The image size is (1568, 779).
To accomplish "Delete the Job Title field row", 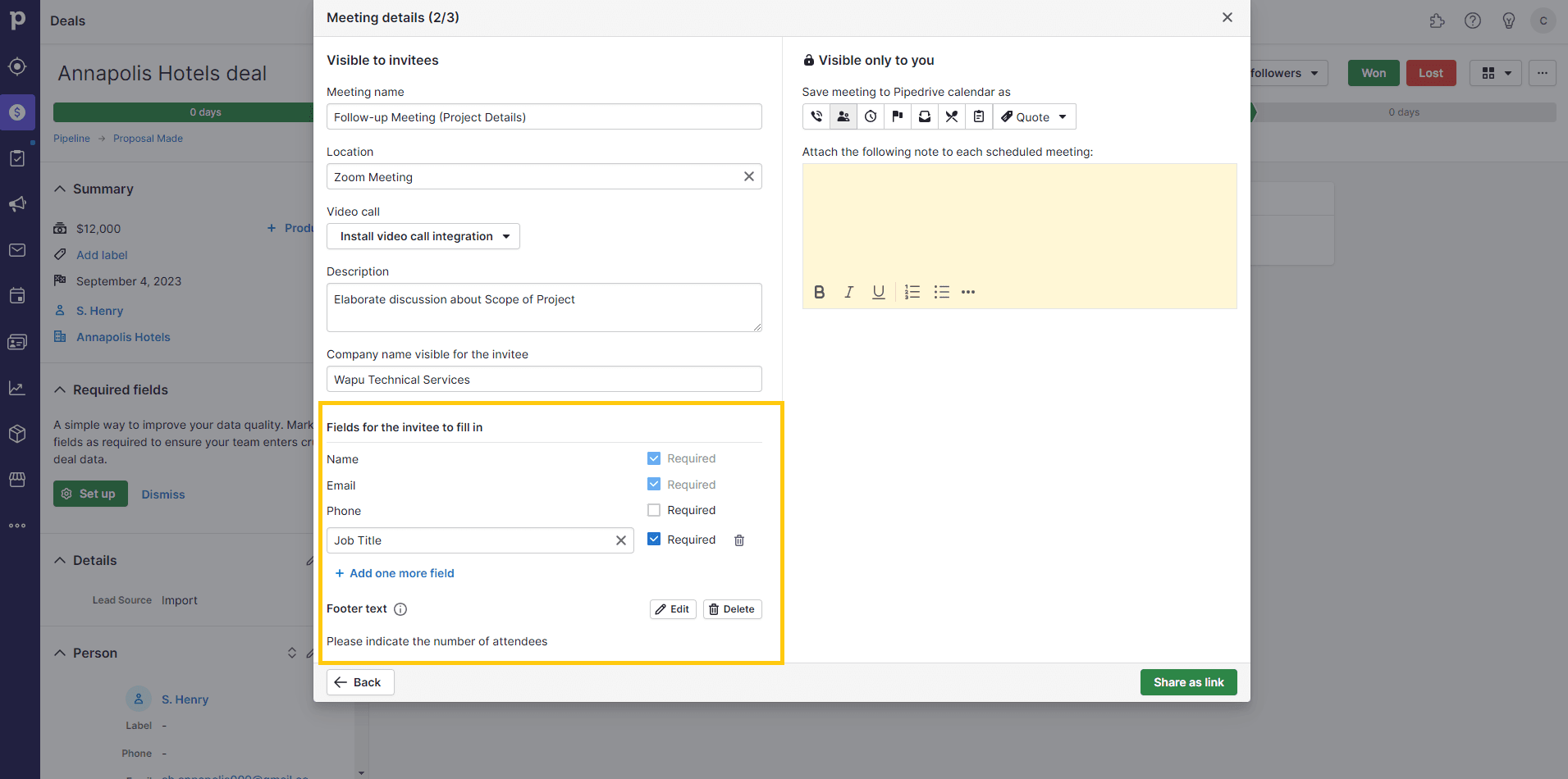I will click(x=739, y=540).
